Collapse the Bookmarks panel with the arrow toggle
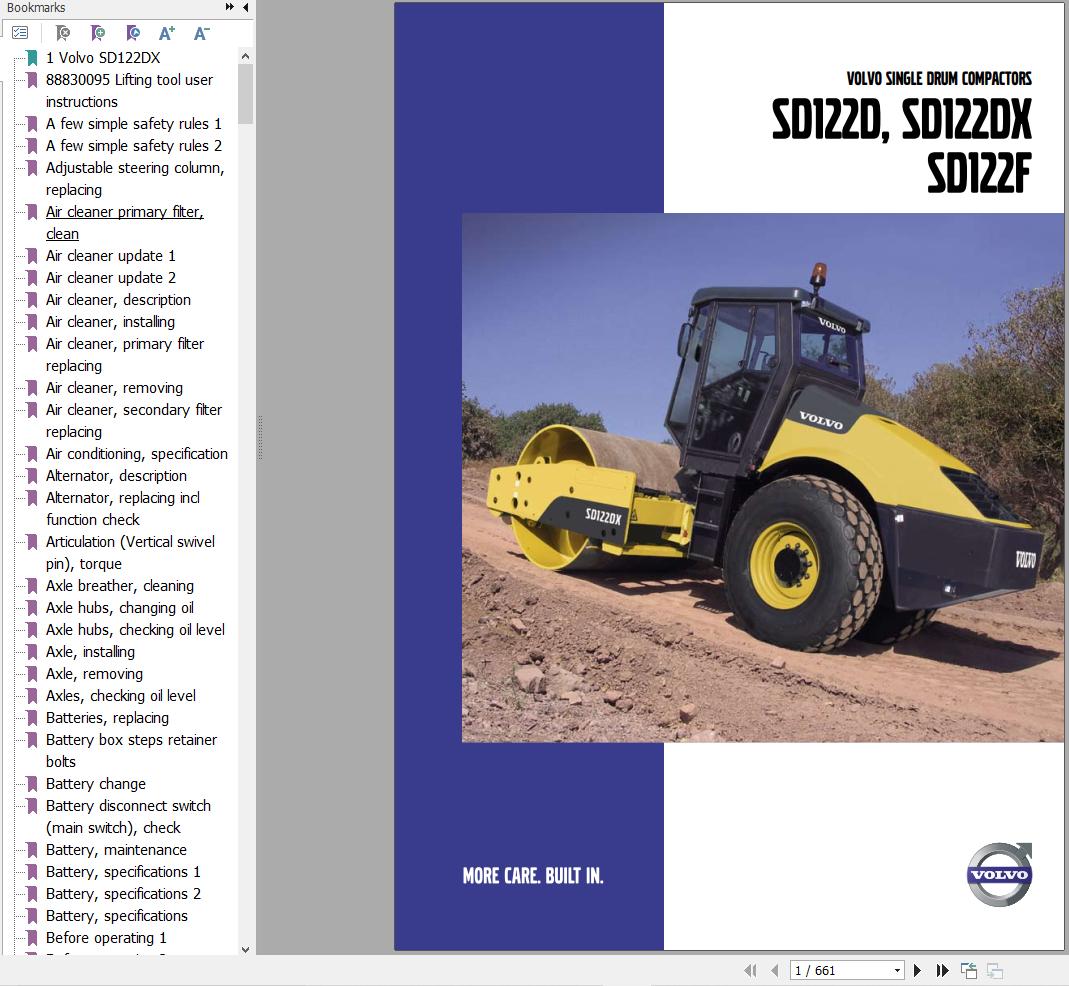Viewport: 1069px width, 986px height. 246,8
